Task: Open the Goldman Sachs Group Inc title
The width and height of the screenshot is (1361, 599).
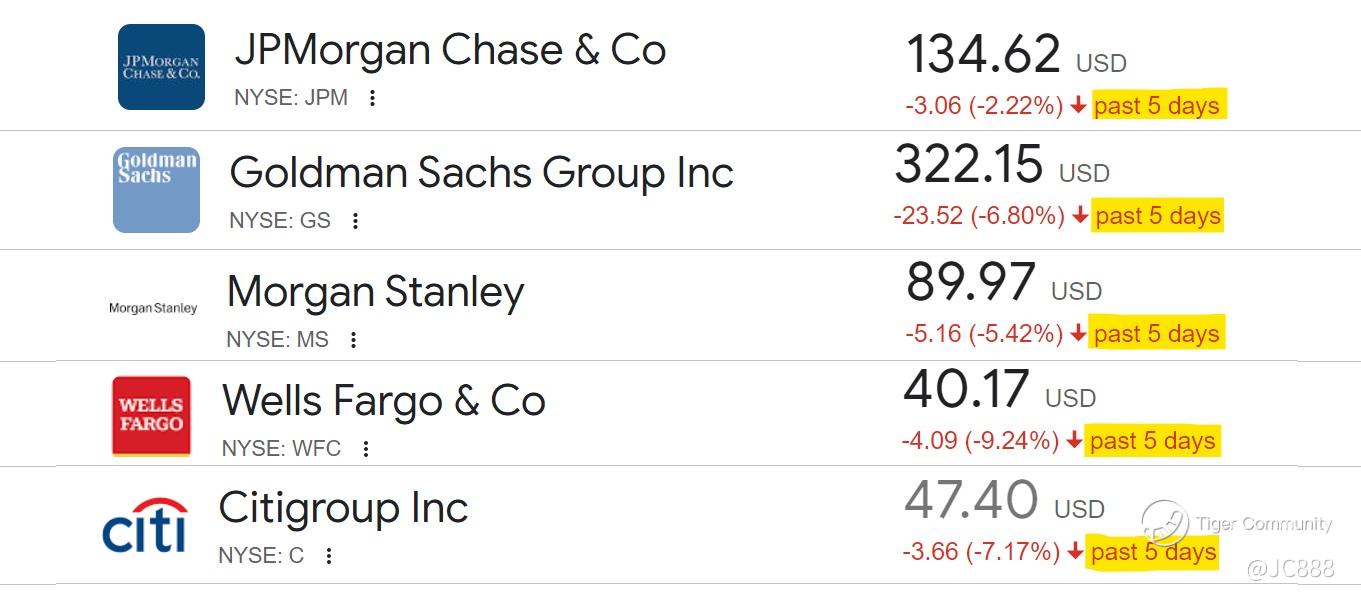Action: coord(481,173)
